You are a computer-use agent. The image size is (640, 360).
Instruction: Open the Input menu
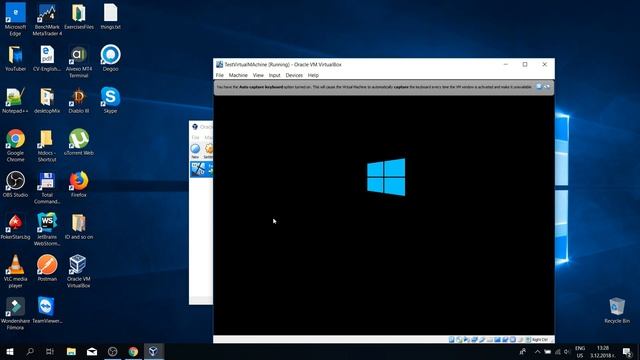[x=274, y=75]
